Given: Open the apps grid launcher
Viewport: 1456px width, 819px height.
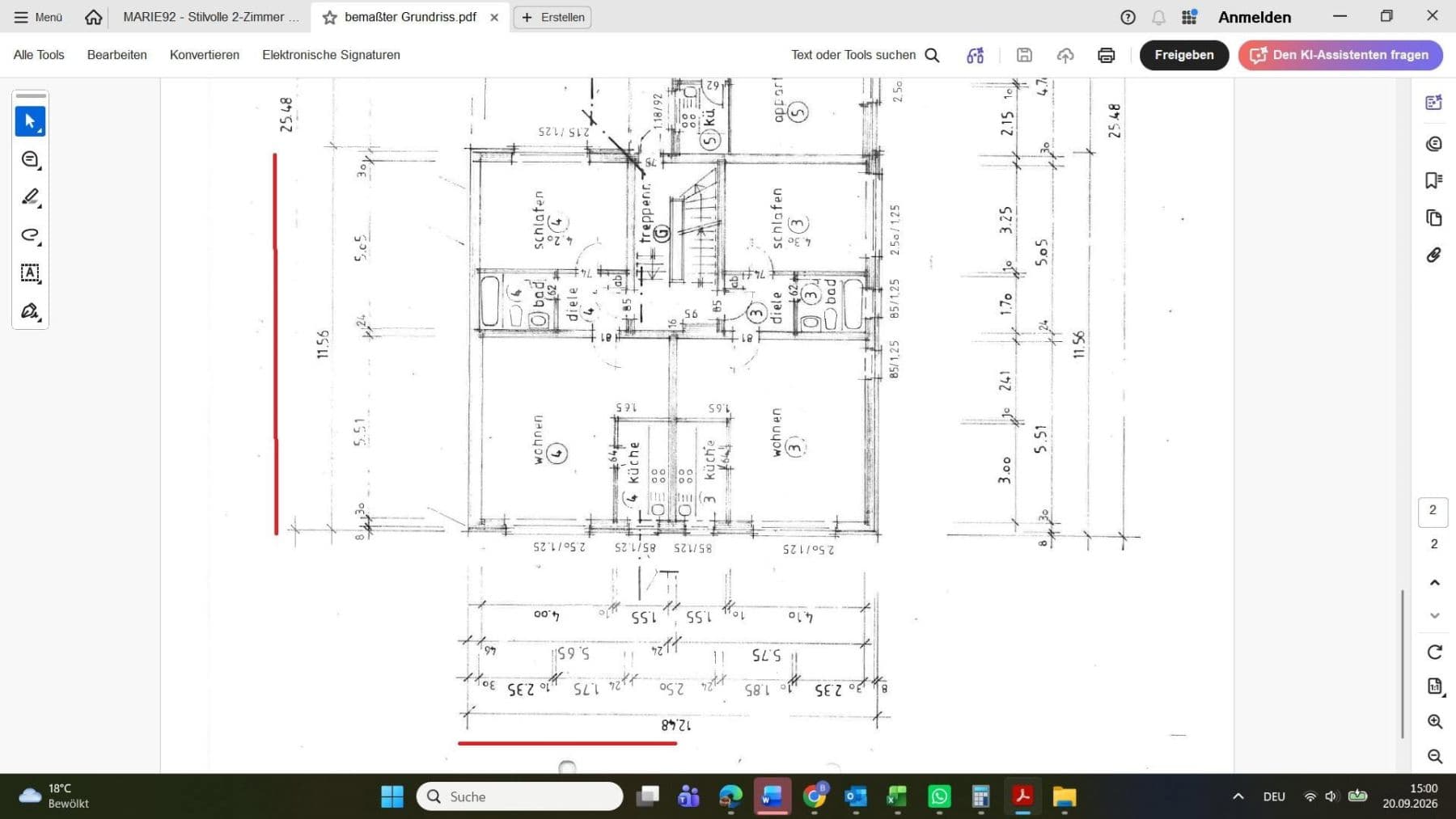Looking at the screenshot, I should [x=1189, y=17].
